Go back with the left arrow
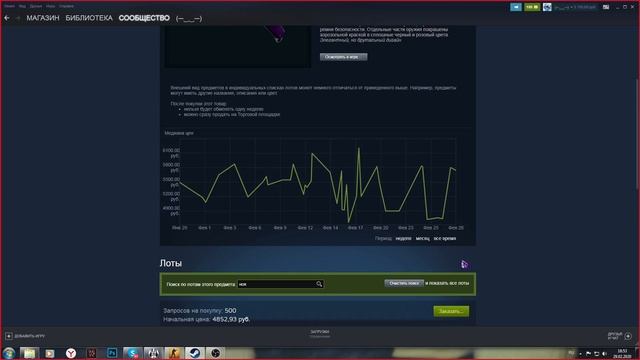The height and width of the screenshot is (360, 640). point(7,18)
